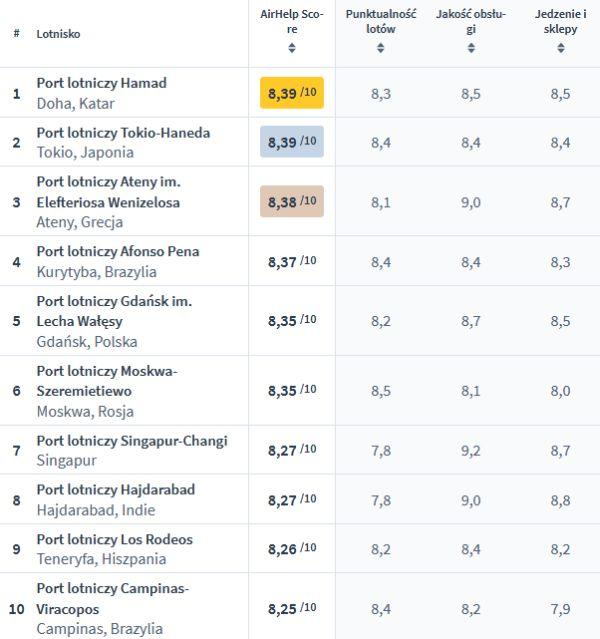Open Port lotniczy Hajdarabad entry
The image size is (600, 639).
coord(115,490)
